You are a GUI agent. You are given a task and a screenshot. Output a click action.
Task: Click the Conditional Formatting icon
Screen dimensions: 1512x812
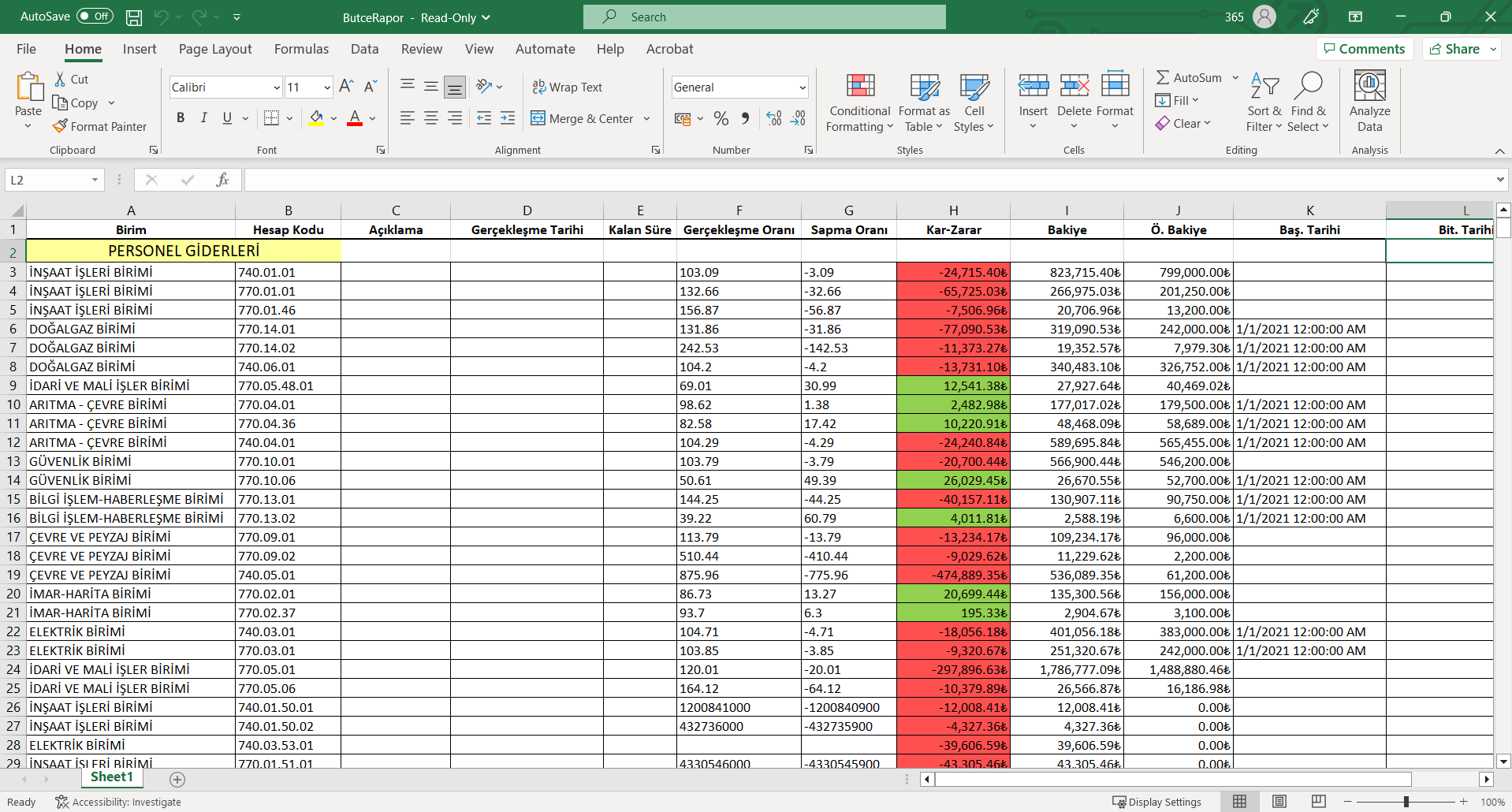pyautogui.click(x=860, y=86)
